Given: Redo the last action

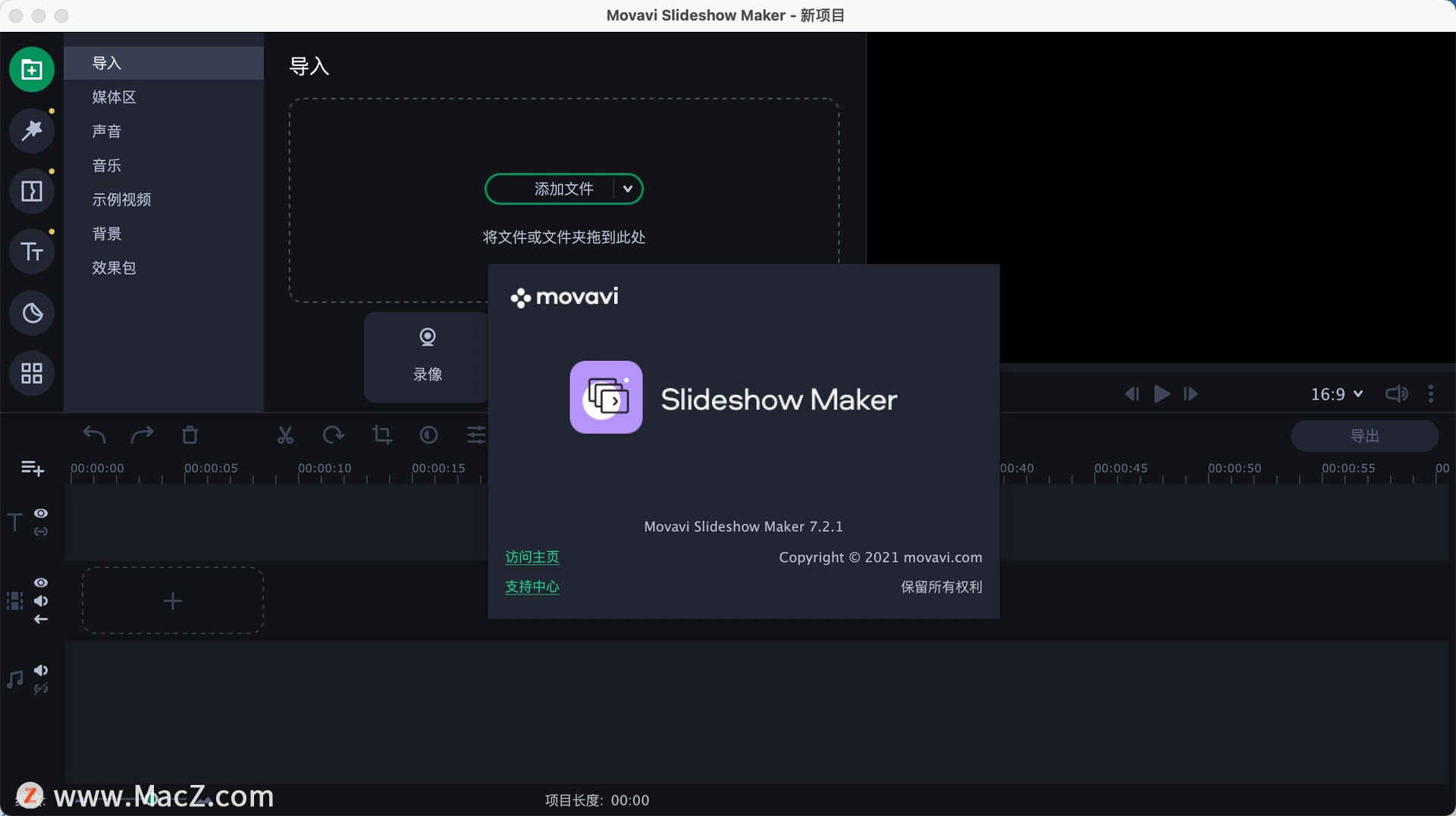Looking at the screenshot, I should coord(142,435).
